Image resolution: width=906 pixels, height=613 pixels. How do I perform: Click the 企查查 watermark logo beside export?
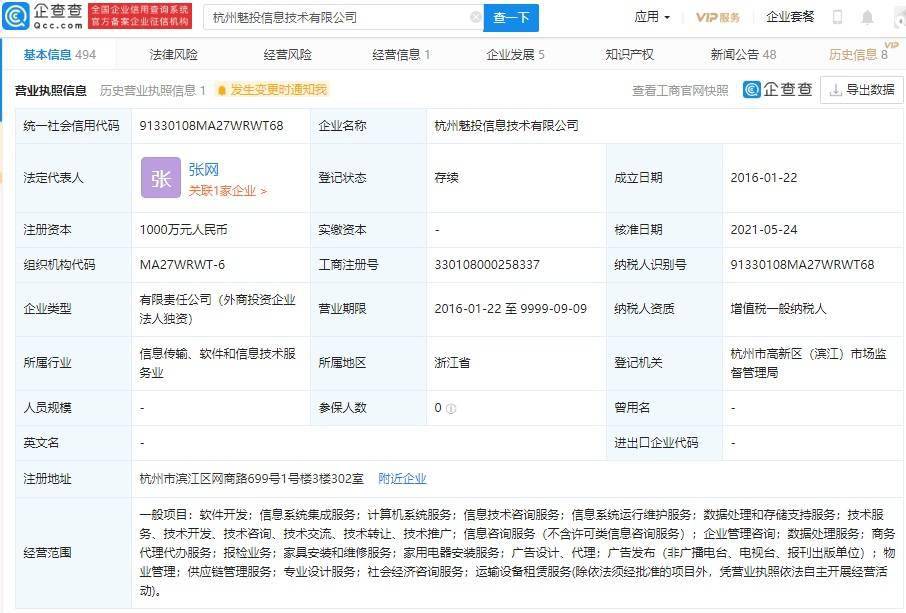click(778, 90)
